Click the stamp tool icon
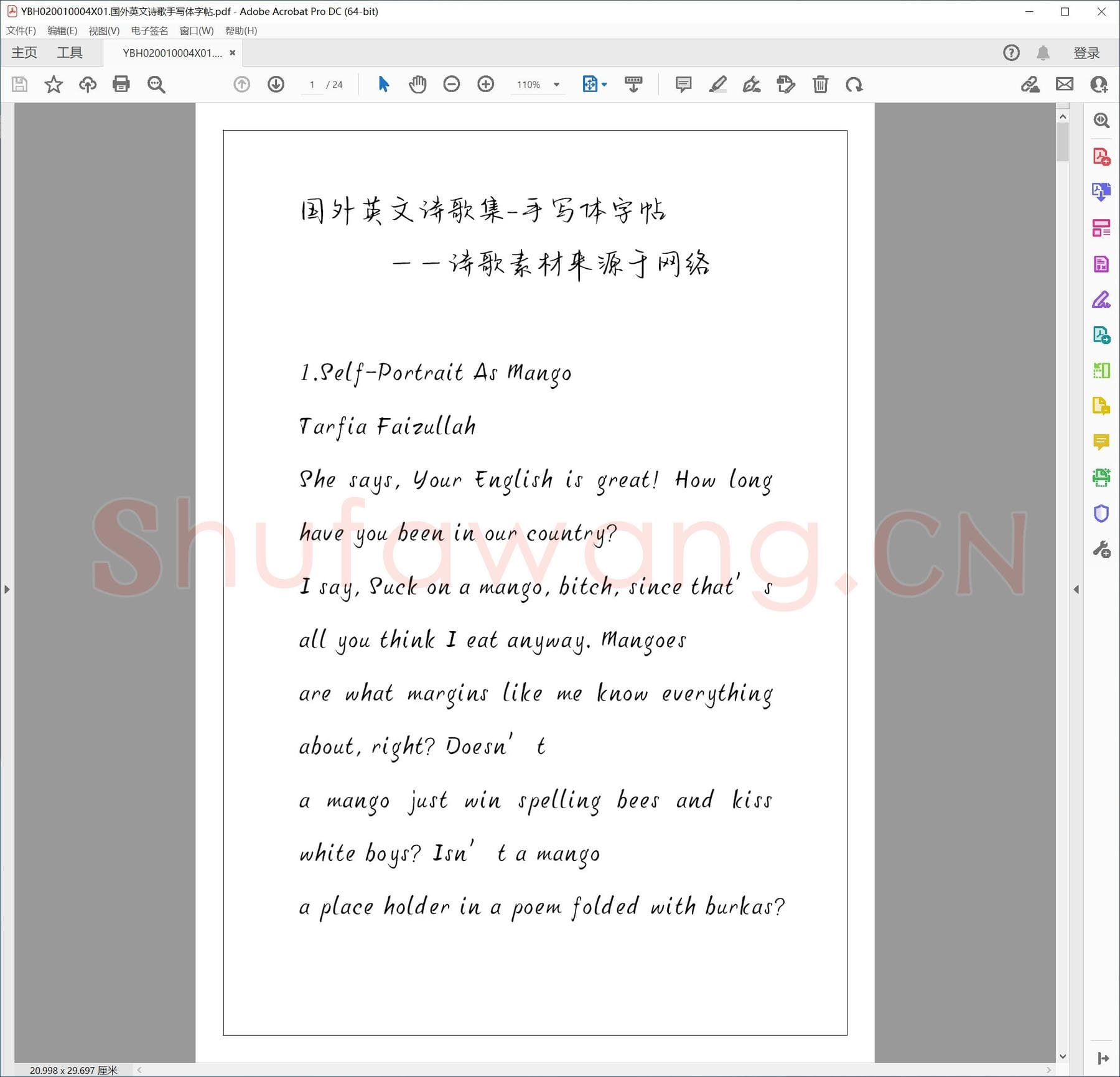1120x1077 pixels. pos(786,84)
